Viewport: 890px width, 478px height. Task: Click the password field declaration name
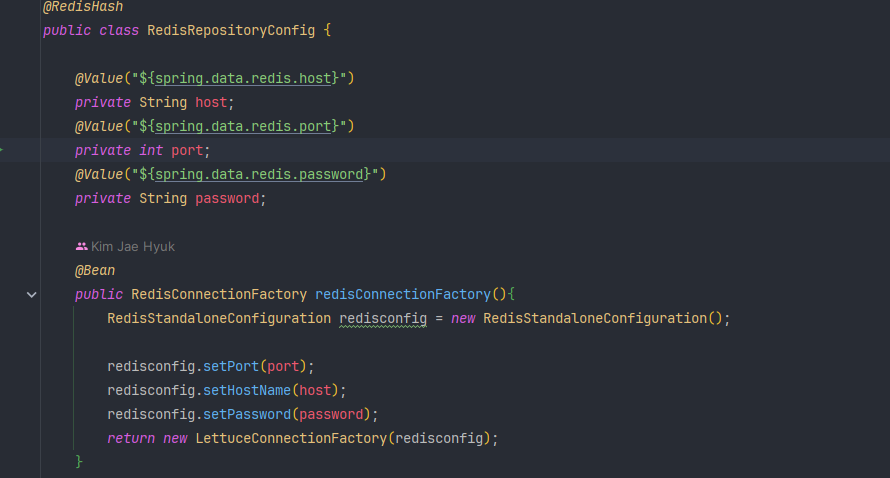tap(227, 198)
